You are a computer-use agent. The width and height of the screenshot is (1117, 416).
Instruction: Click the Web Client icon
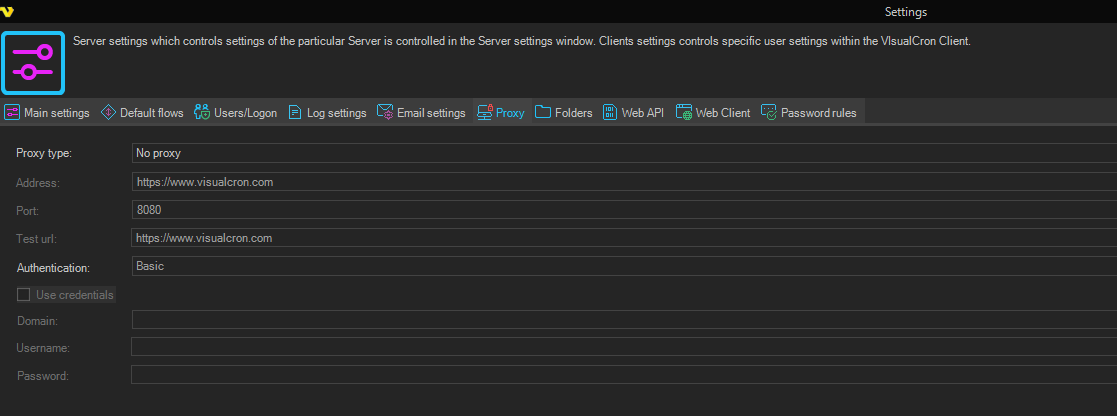pyautogui.click(x=684, y=113)
